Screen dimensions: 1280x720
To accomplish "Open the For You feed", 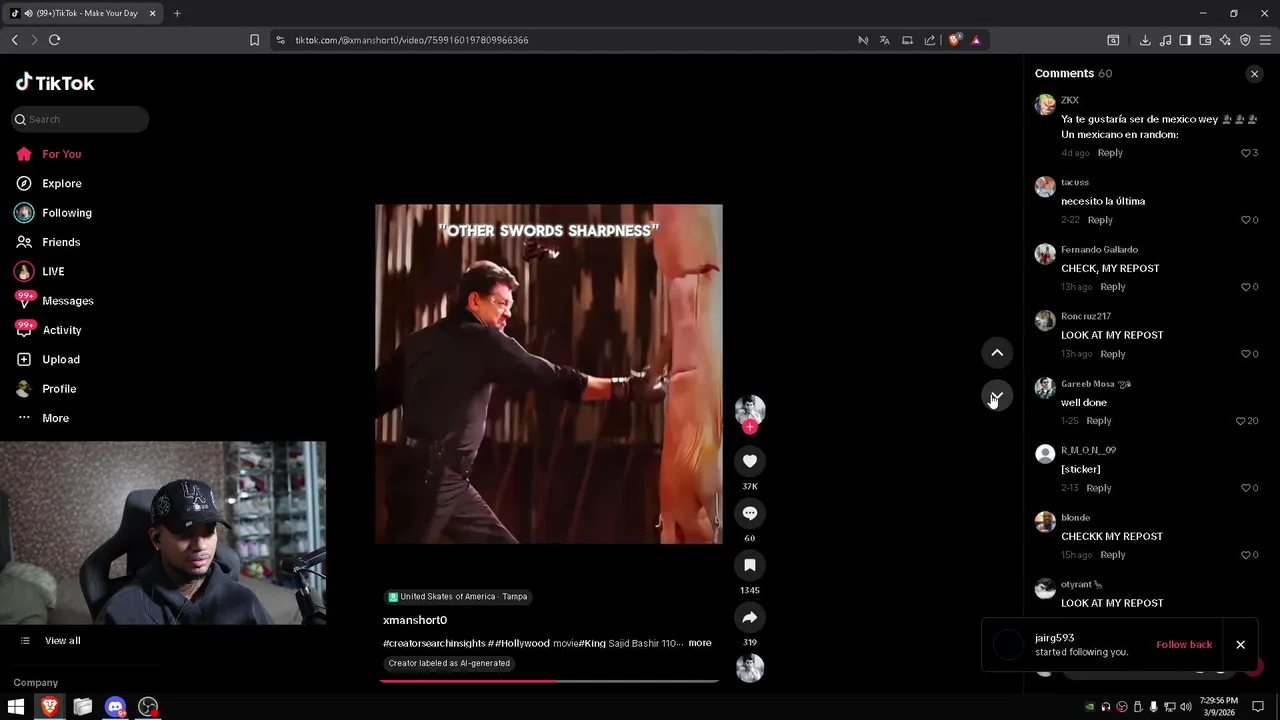I will pos(61,154).
